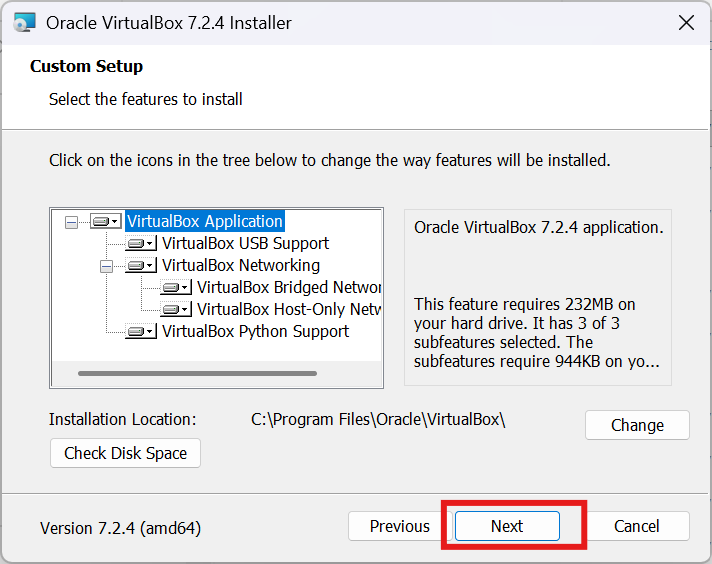Click Change to modify installation location

point(637,425)
